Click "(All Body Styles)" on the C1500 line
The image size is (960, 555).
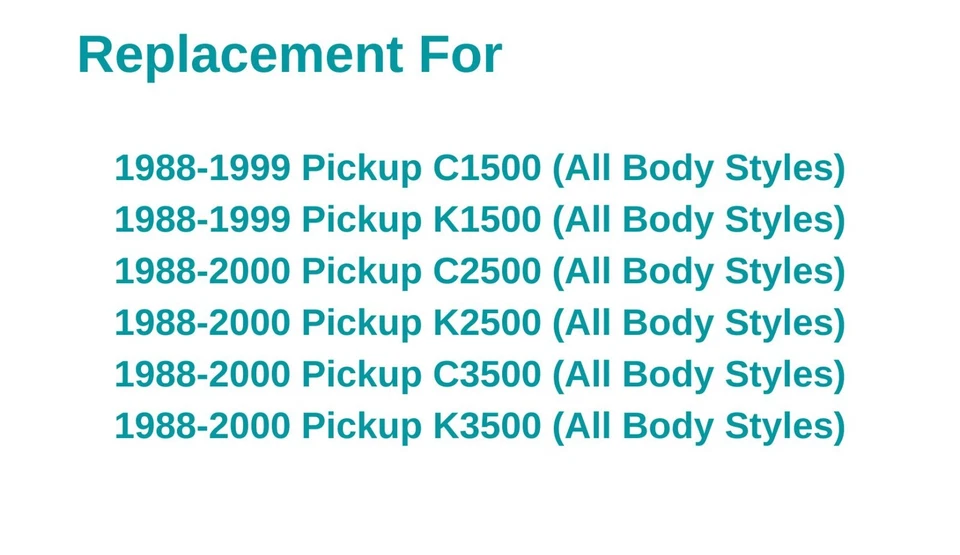698,168
